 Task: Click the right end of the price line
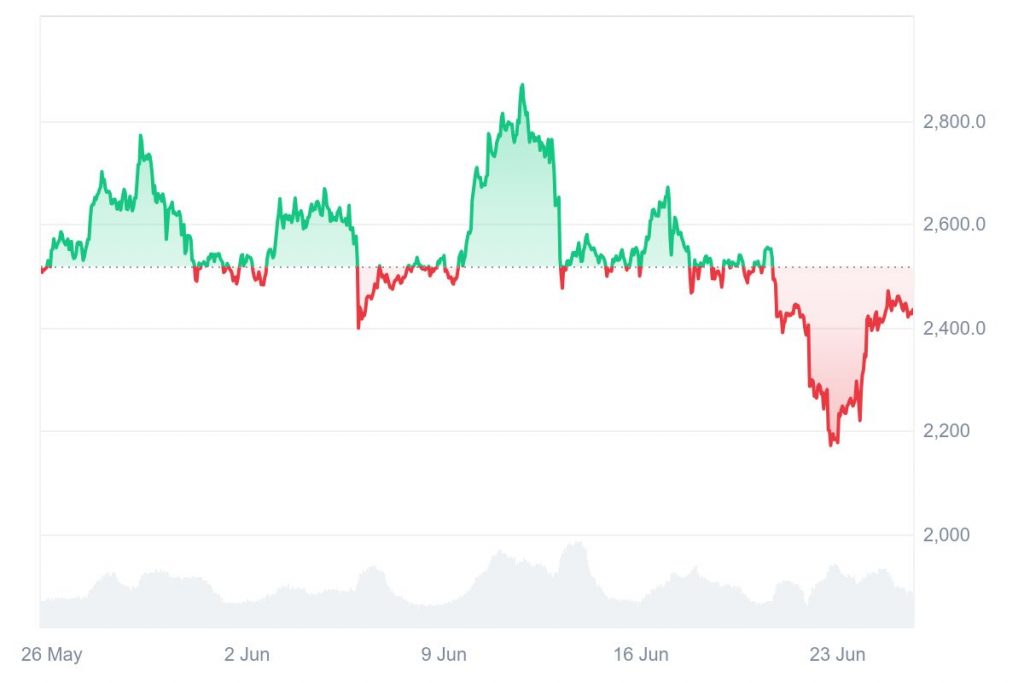coord(911,311)
